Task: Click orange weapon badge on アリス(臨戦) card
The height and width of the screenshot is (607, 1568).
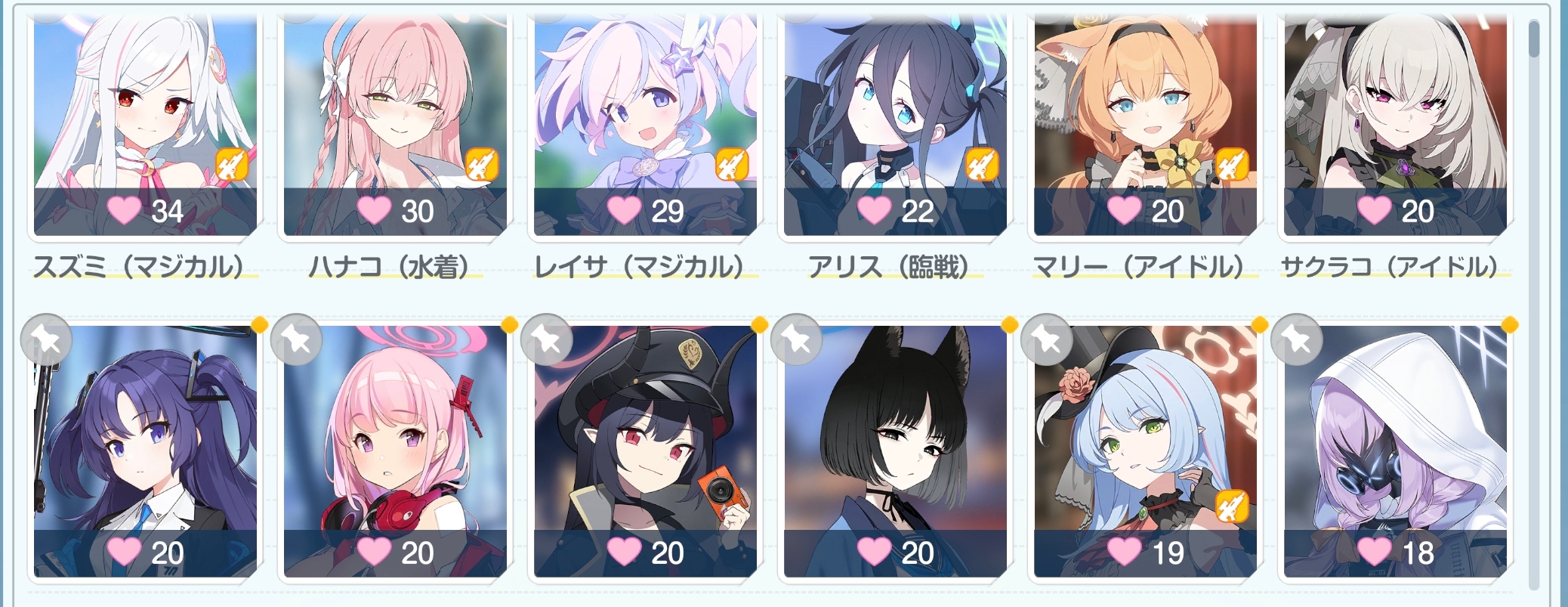Action: click(982, 165)
